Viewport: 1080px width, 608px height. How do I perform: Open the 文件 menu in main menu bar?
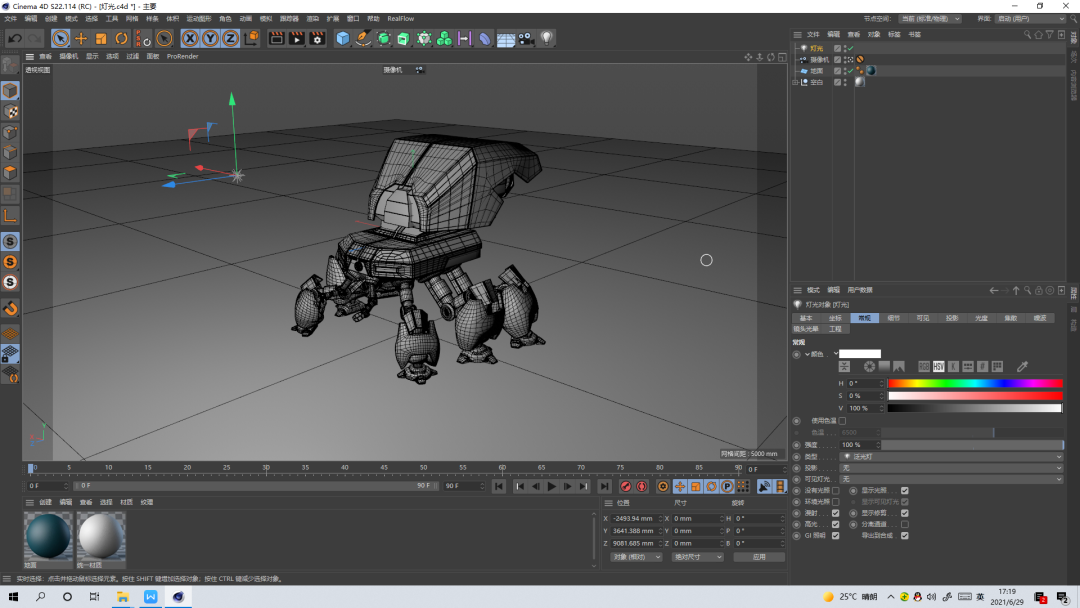click(x=11, y=19)
